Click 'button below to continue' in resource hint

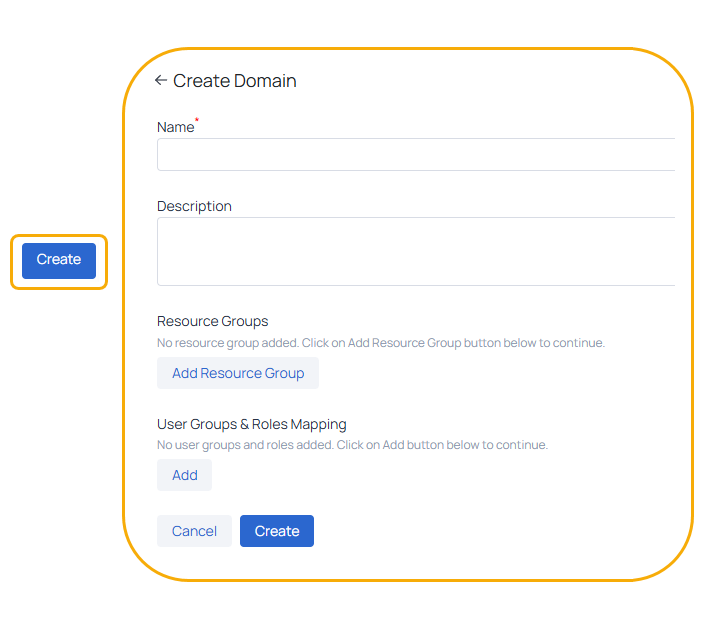click(534, 343)
